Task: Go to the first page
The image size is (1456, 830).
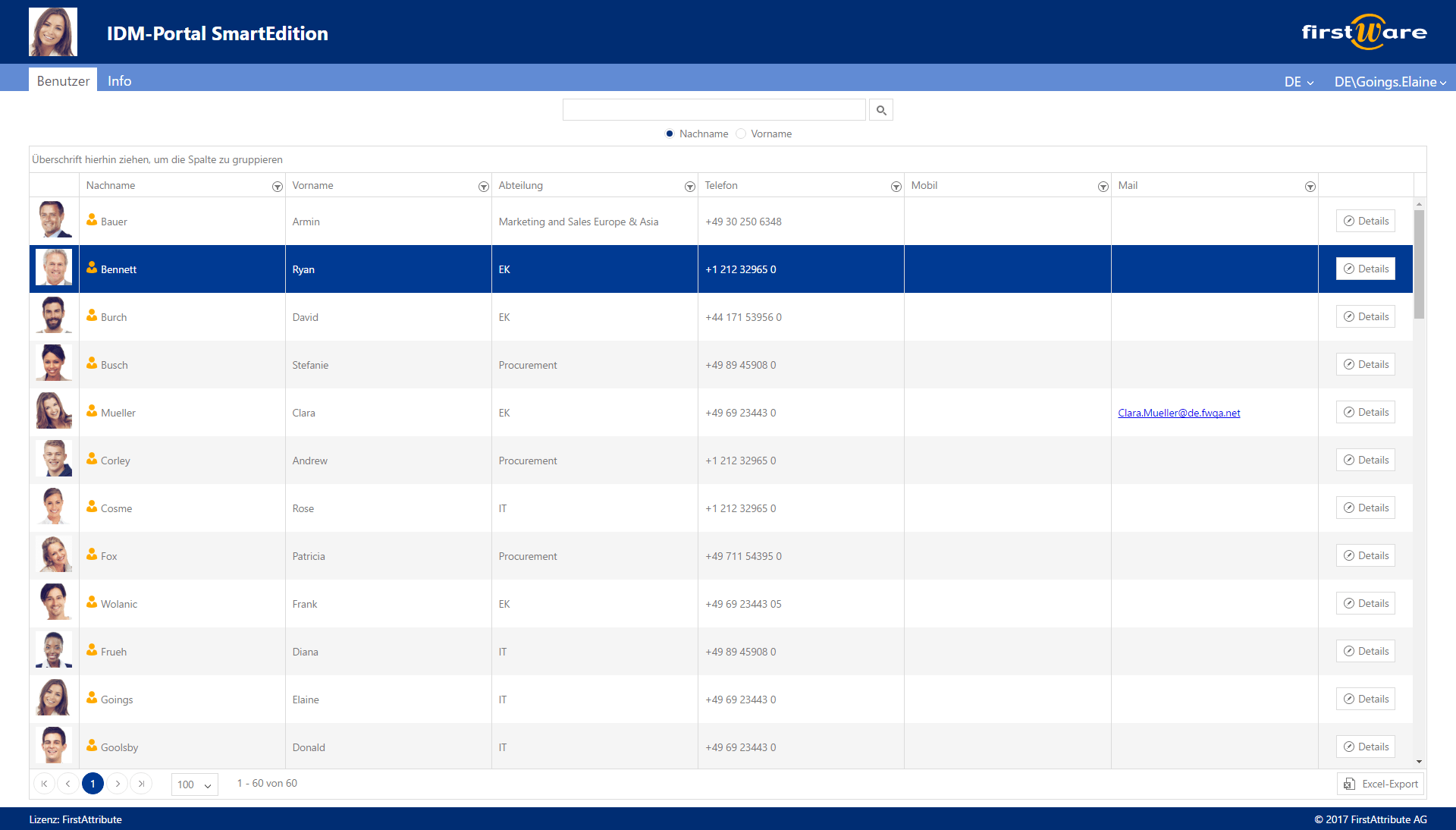Action: [44, 784]
